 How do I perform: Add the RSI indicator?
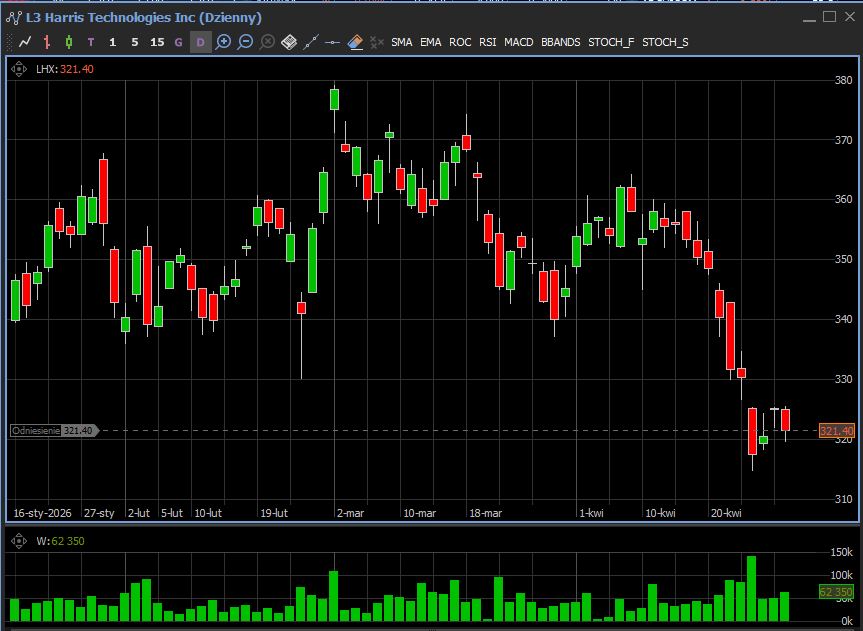tap(487, 42)
